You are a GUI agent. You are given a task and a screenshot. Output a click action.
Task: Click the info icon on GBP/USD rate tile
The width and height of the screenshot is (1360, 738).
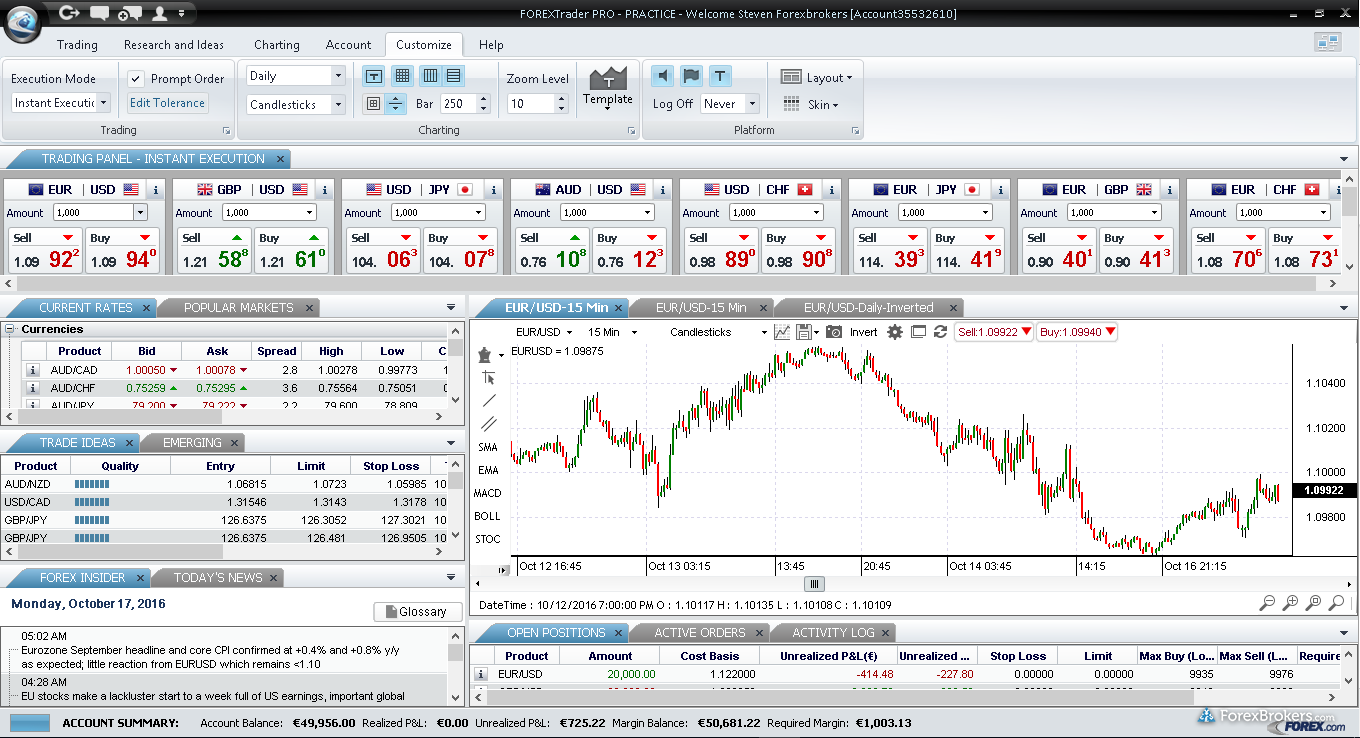coord(324,190)
